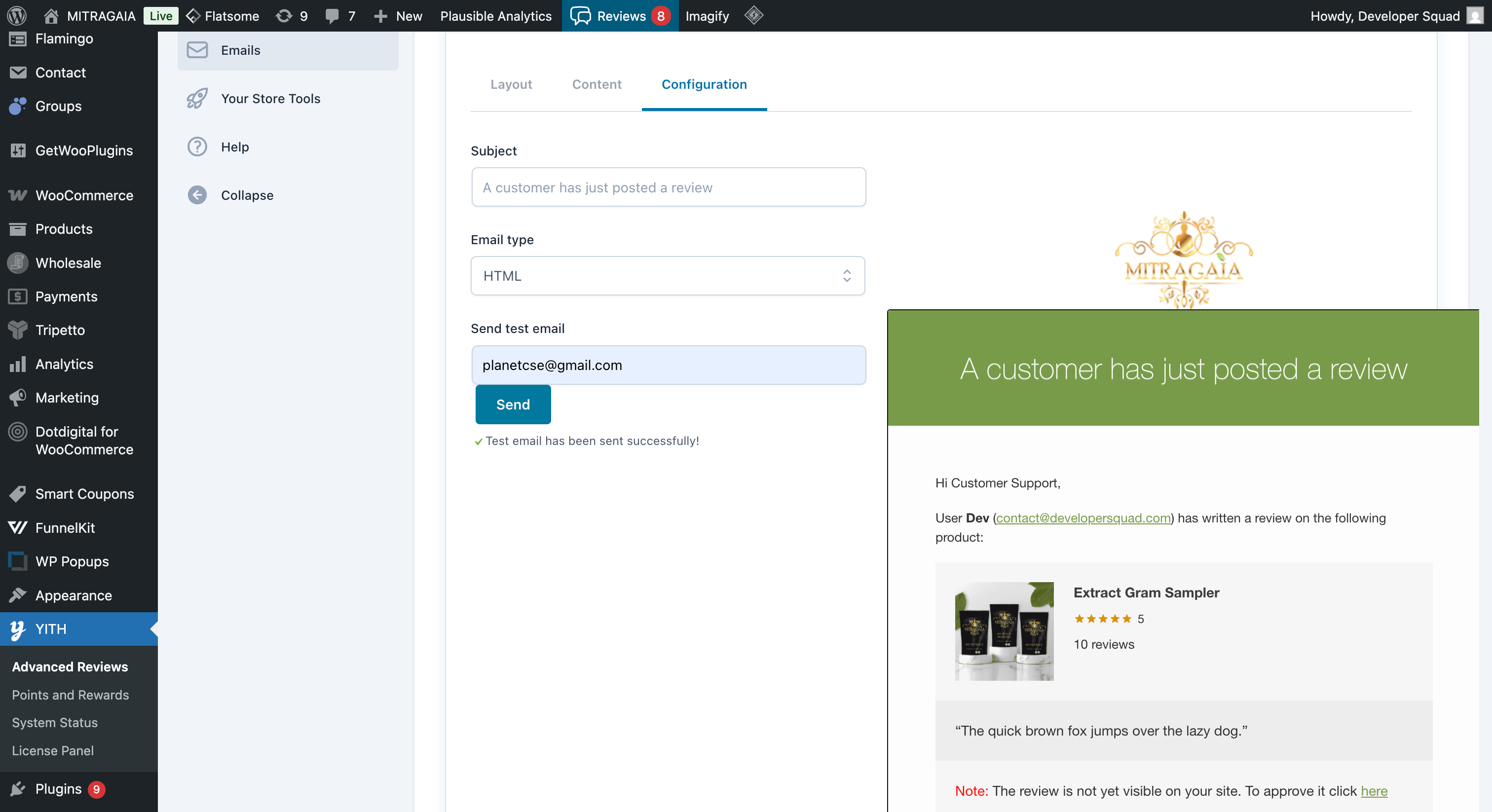Click the YITH logo icon
Screen dimensions: 1492x812
pyautogui.click(x=18, y=629)
